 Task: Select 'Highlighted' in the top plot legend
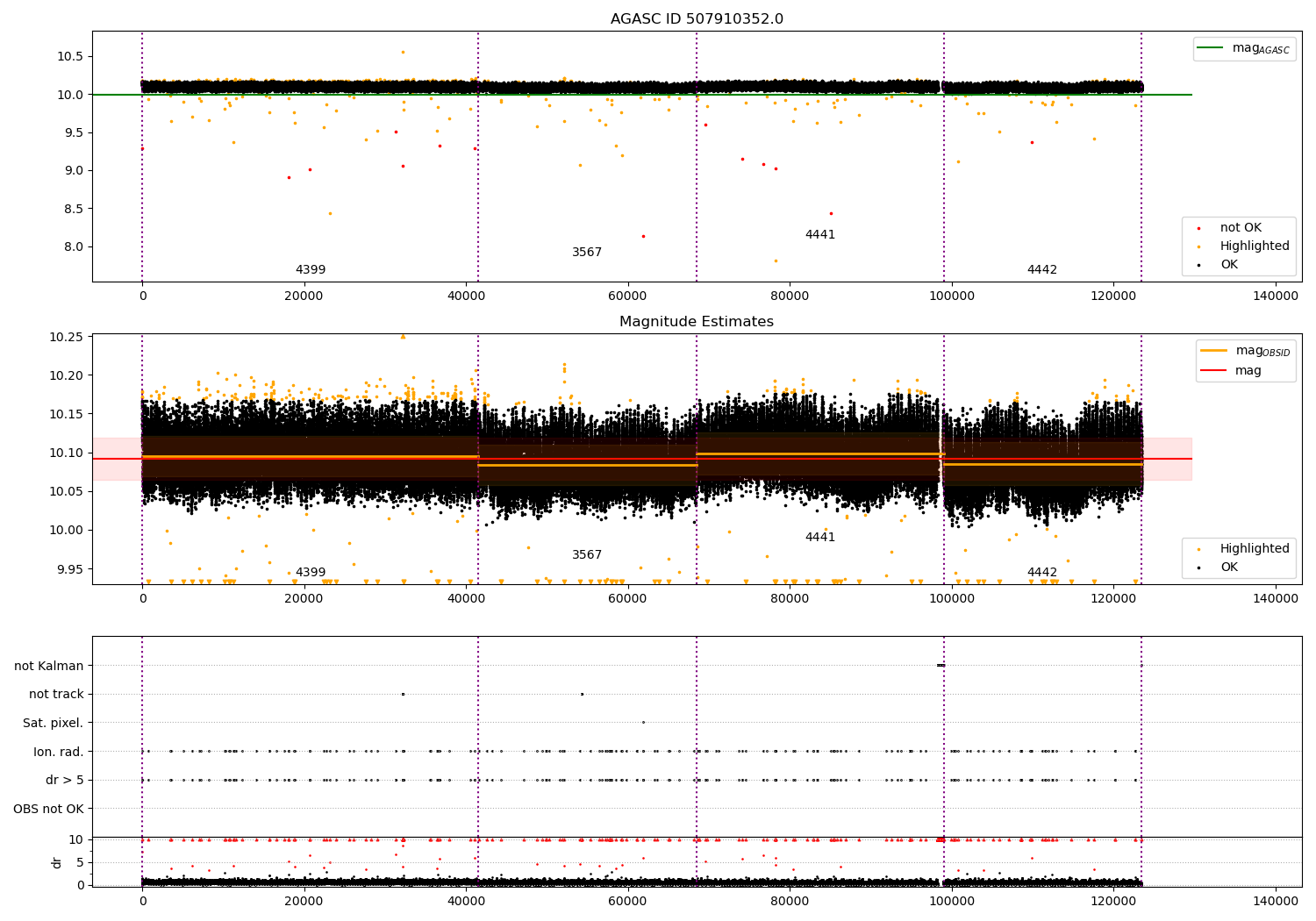click(x=1255, y=246)
